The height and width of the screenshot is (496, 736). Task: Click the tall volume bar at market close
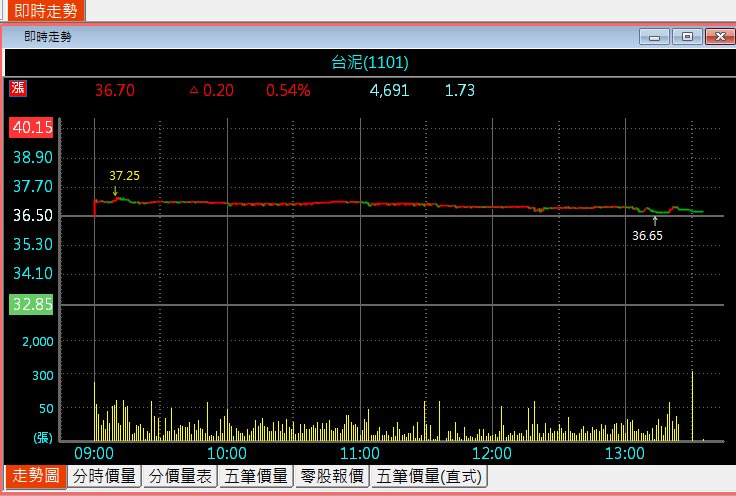coord(692,405)
